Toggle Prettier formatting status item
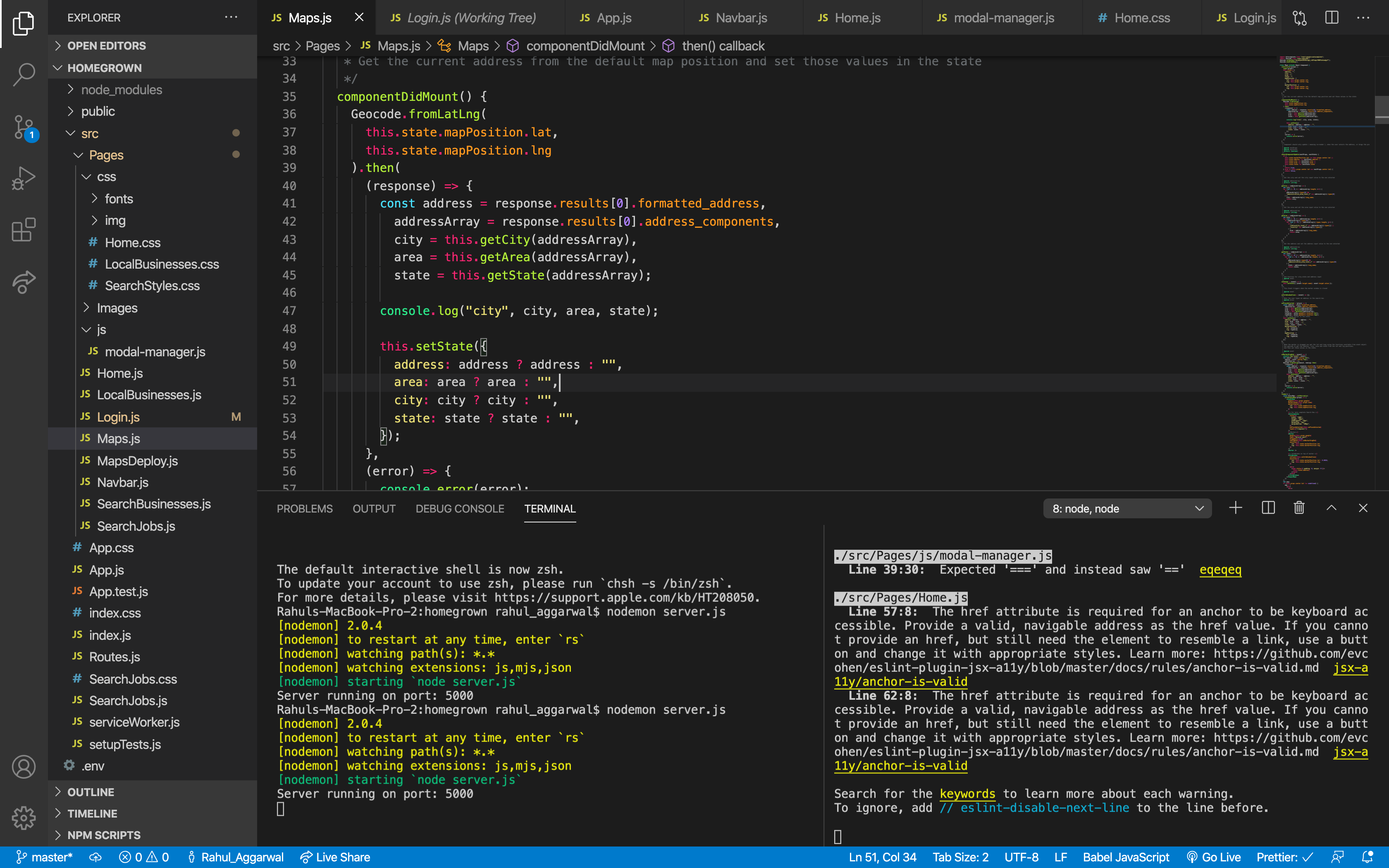This screenshot has width=1389, height=868. coord(1284,857)
